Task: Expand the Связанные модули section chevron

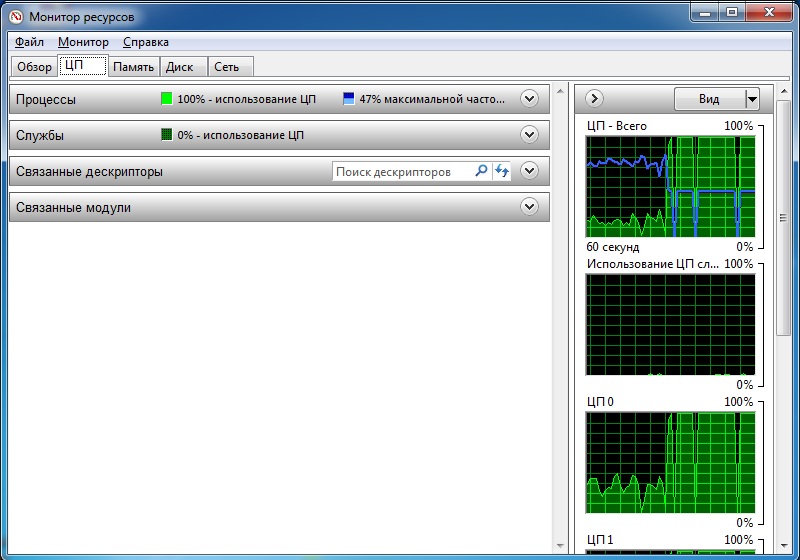Action: point(529,207)
